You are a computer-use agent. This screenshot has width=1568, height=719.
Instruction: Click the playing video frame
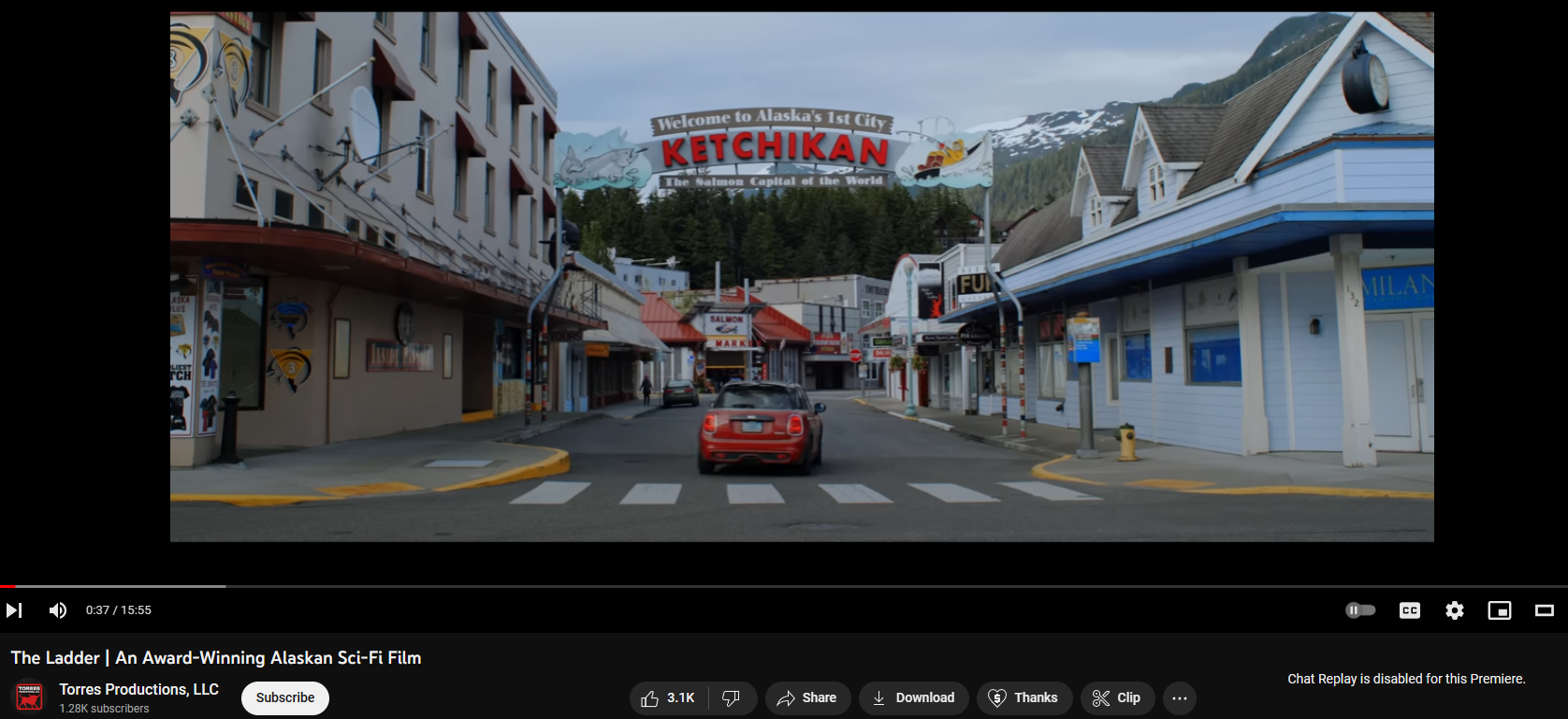tap(802, 277)
